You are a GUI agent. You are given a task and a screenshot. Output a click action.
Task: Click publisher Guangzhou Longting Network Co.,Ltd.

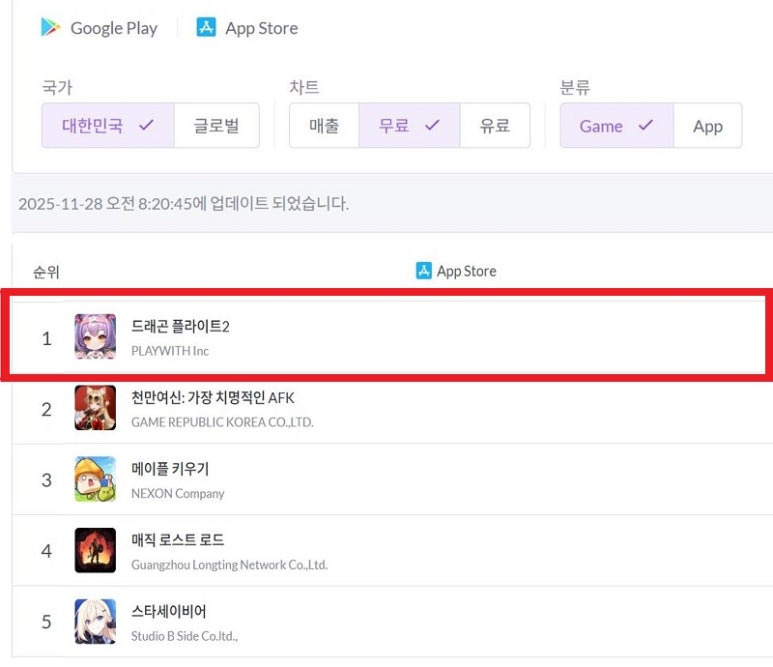(x=229, y=564)
